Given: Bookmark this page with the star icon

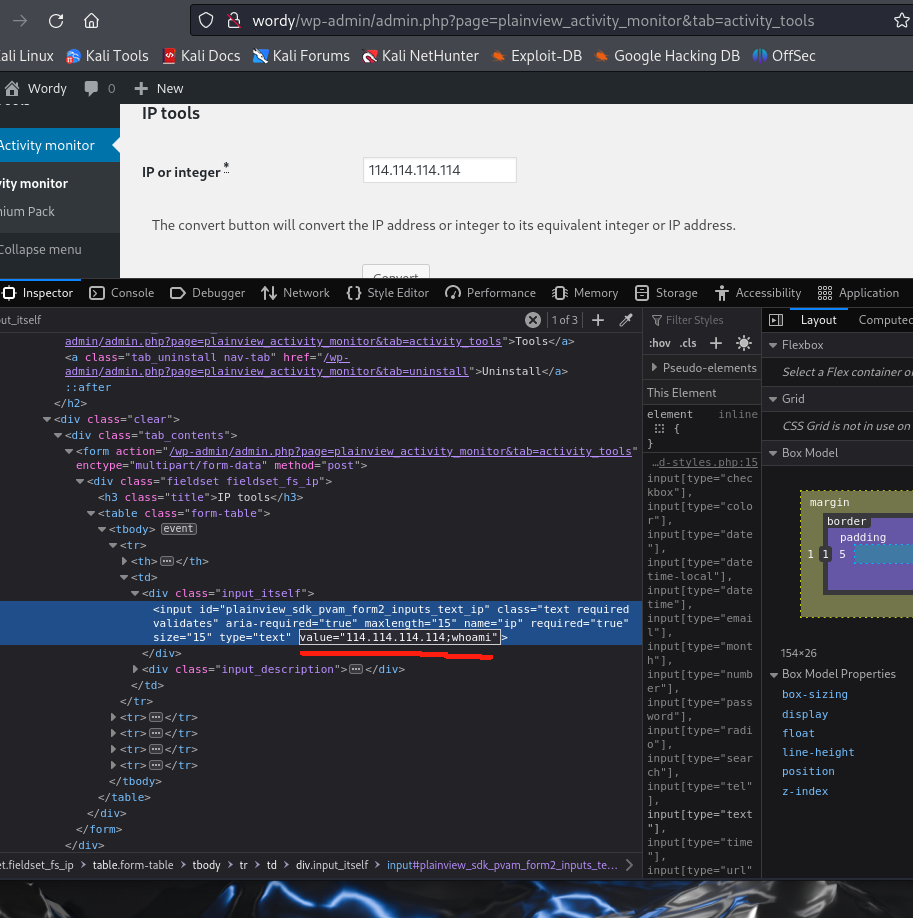Looking at the screenshot, I should tap(901, 21).
